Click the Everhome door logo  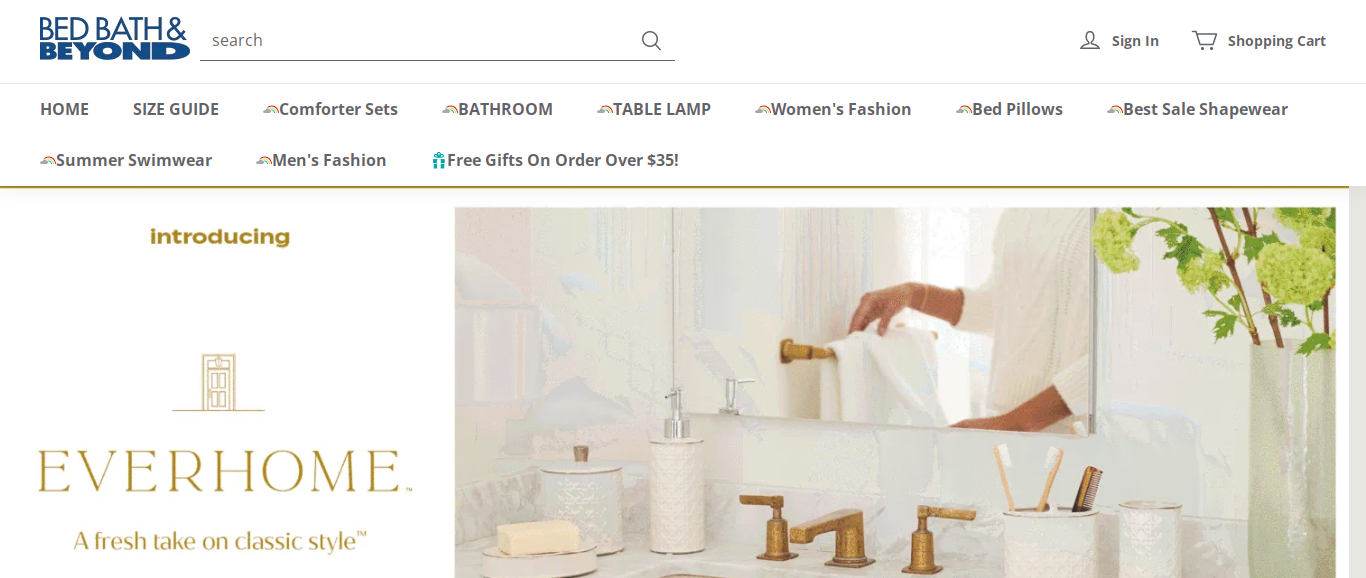218,382
